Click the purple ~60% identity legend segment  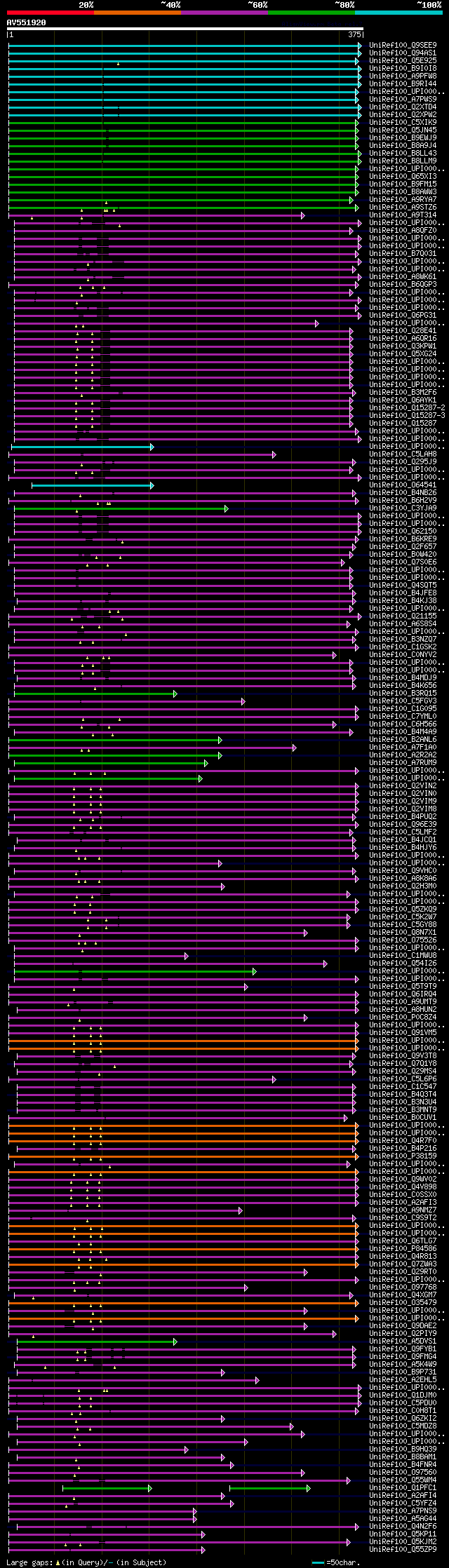pyautogui.click(x=224, y=13)
